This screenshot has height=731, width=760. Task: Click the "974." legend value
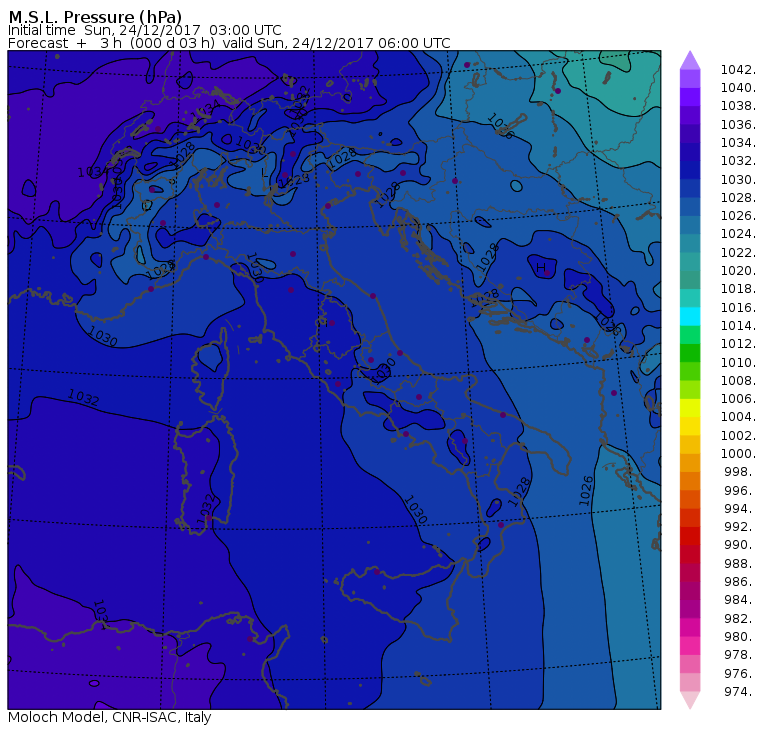click(x=740, y=692)
